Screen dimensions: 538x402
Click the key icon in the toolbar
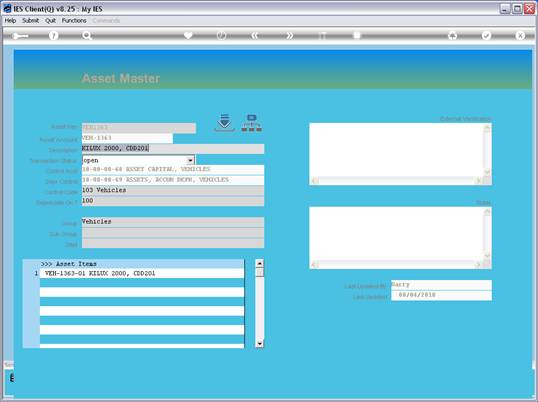coord(20,36)
